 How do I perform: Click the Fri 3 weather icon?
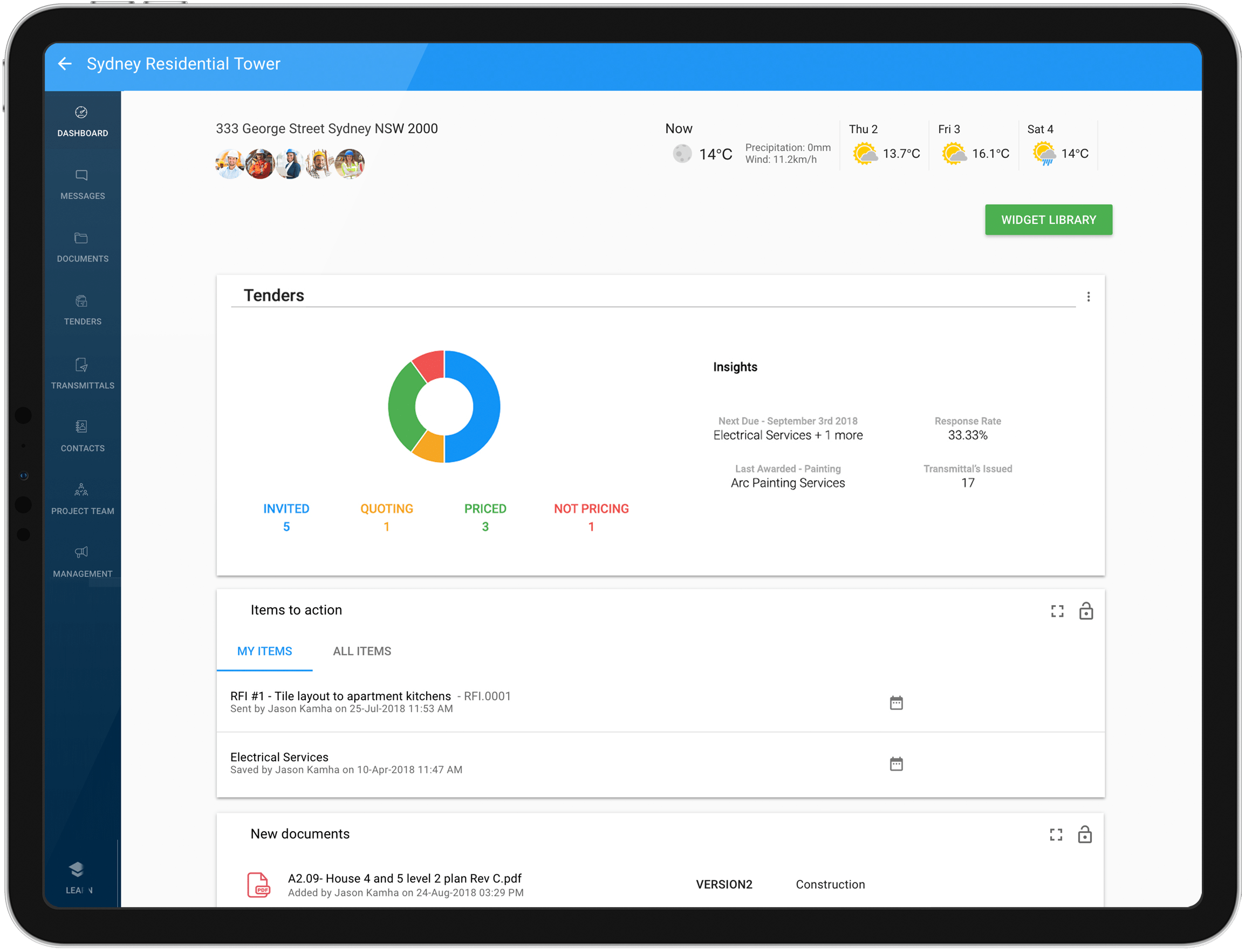pyautogui.click(x=955, y=154)
